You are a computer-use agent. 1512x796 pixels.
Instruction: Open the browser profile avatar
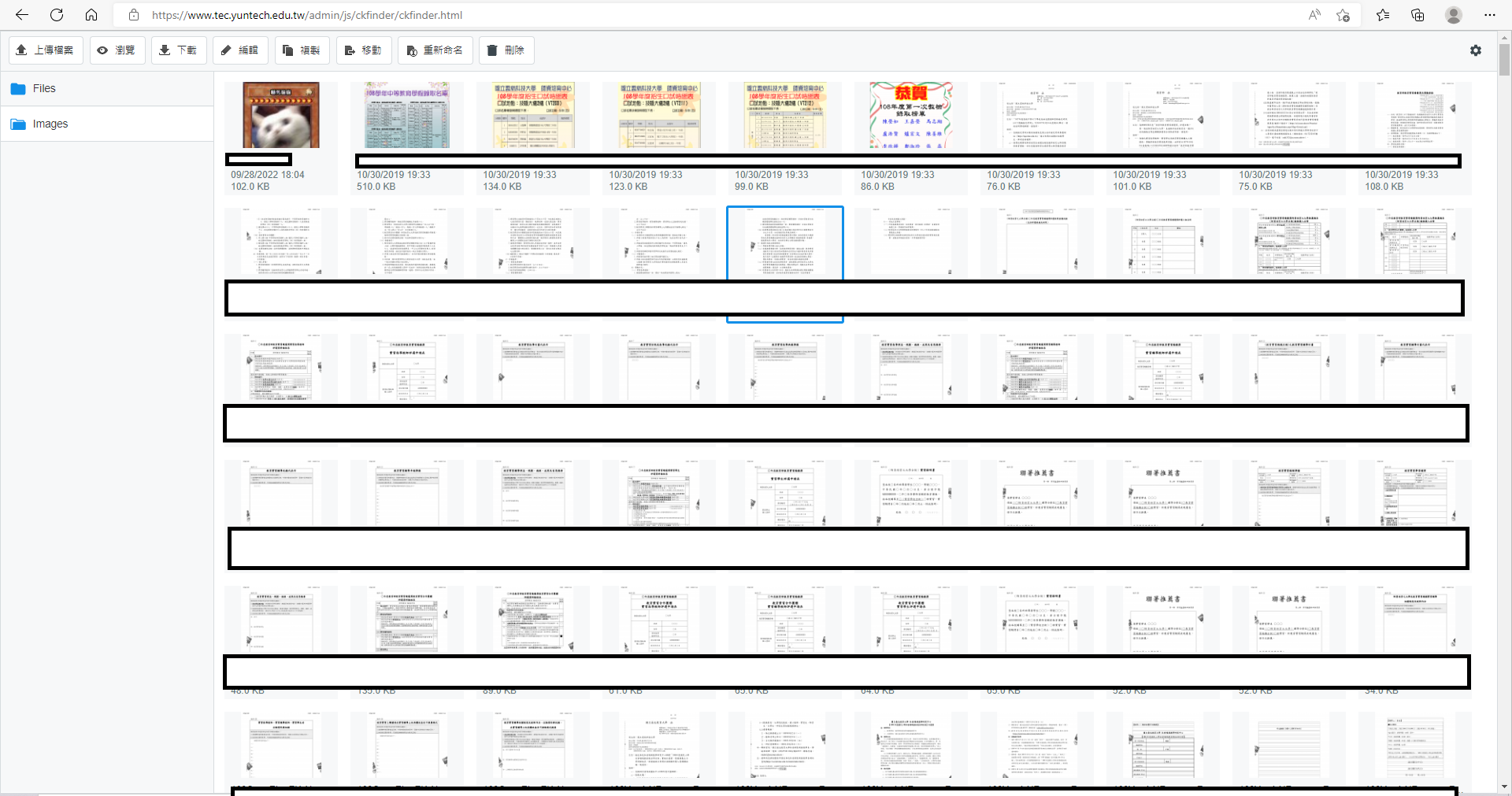click(1454, 15)
